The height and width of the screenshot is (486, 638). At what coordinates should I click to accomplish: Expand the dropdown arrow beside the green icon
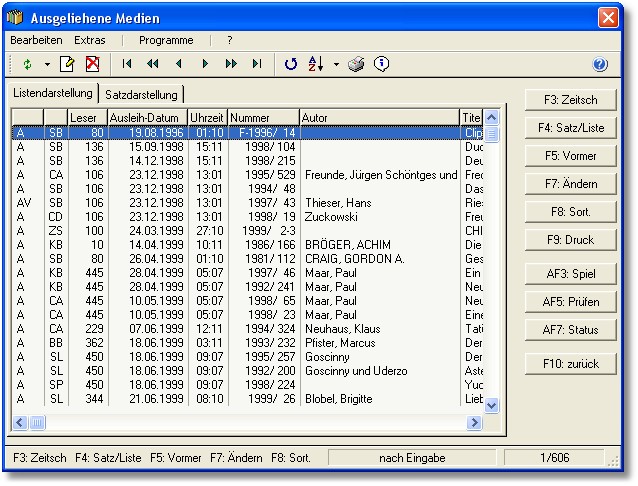click(x=46, y=64)
